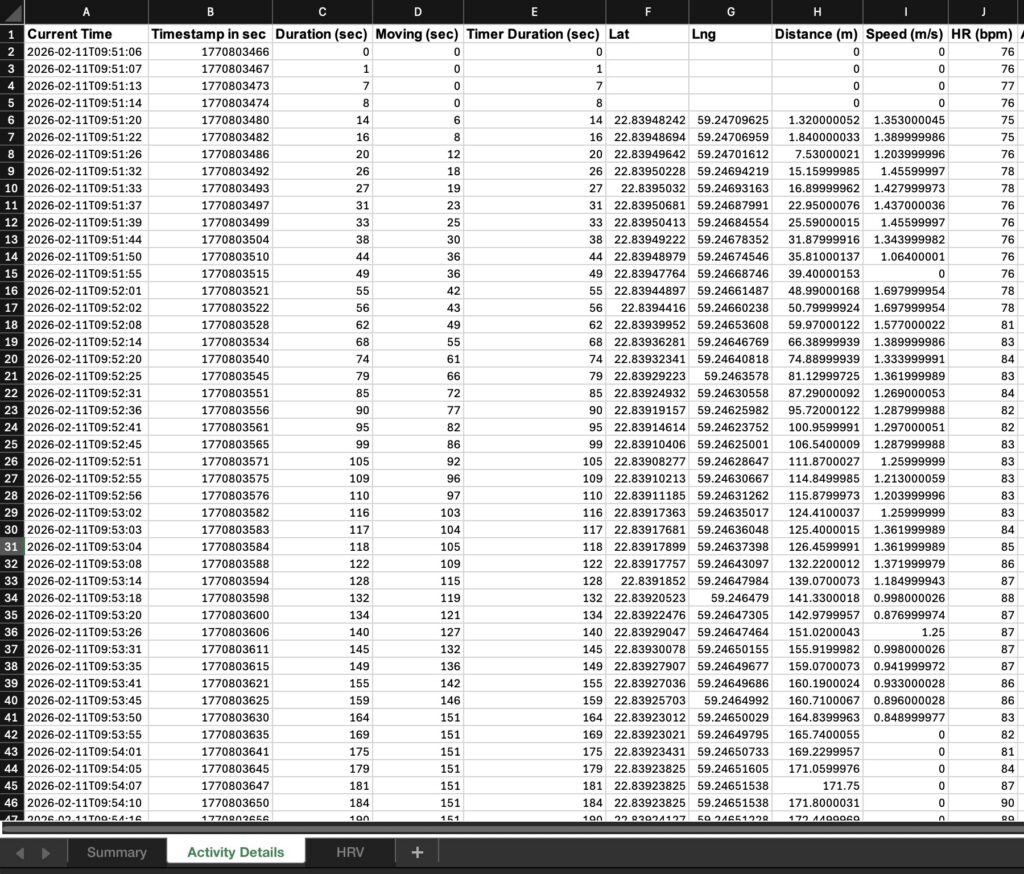Select column A header

tap(86, 12)
